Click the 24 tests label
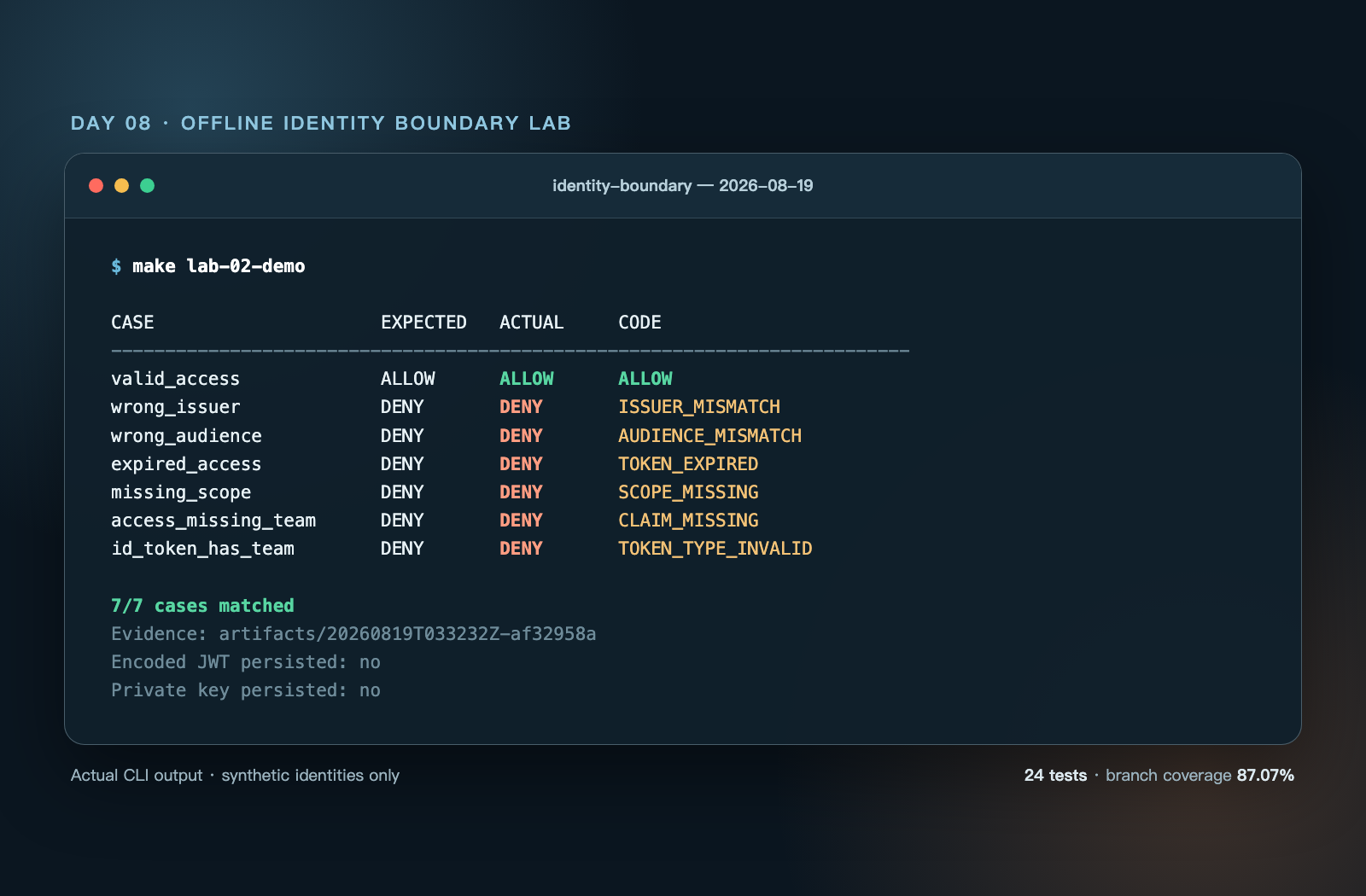This screenshot has width=1366, height=896. click(x=1055, y=776)
